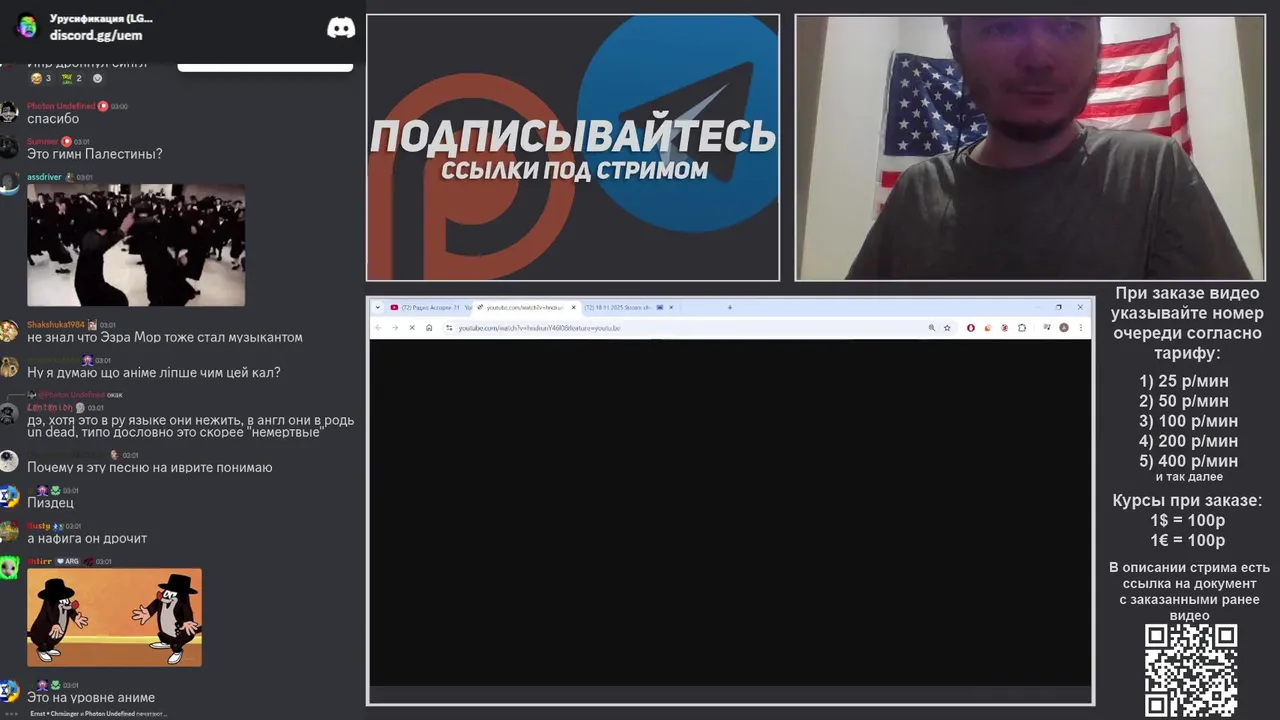1280x720 pixels.
Task: Click the username assdriver
Action: 44,177
